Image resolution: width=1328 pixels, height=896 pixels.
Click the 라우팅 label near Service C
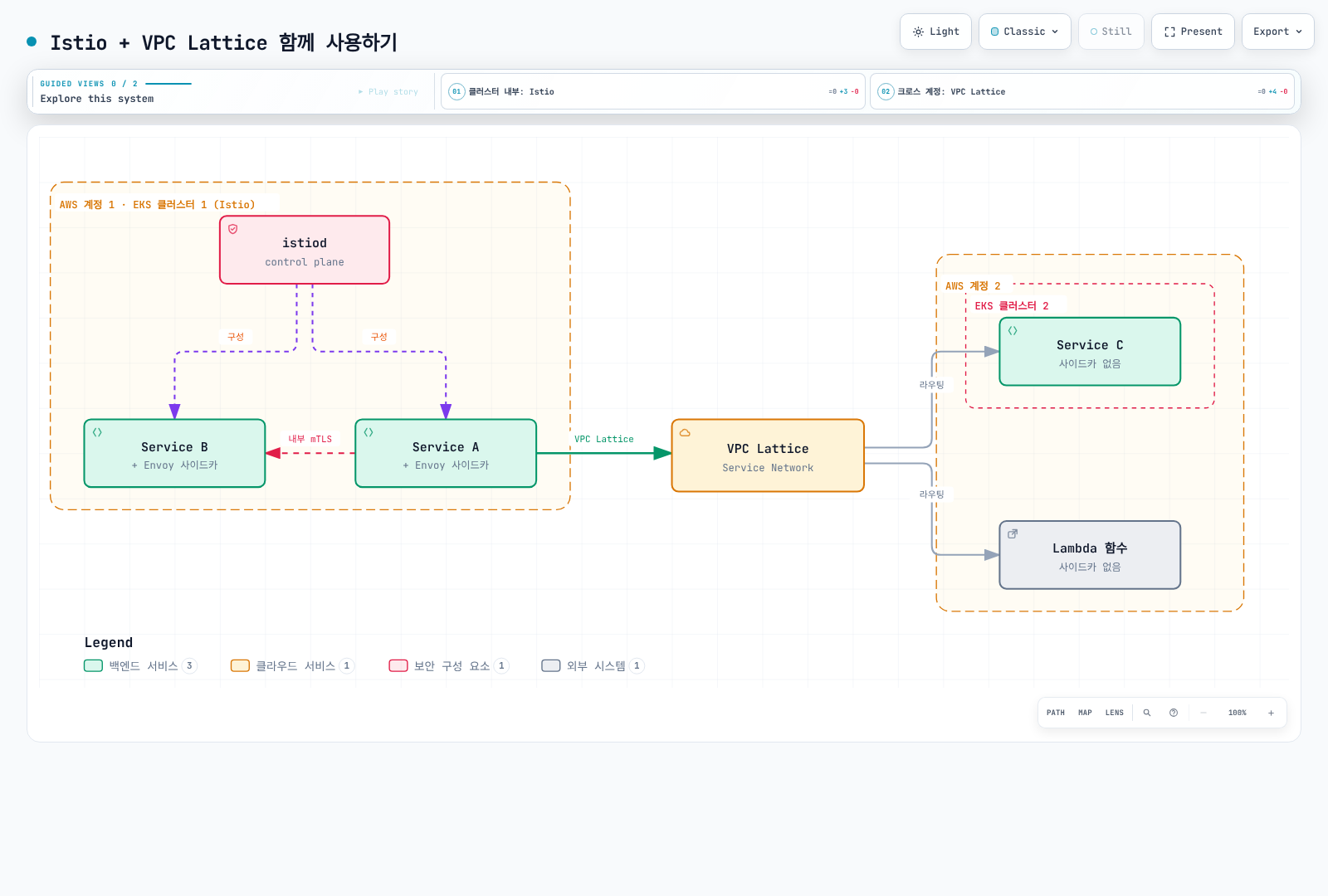(931, 385)
